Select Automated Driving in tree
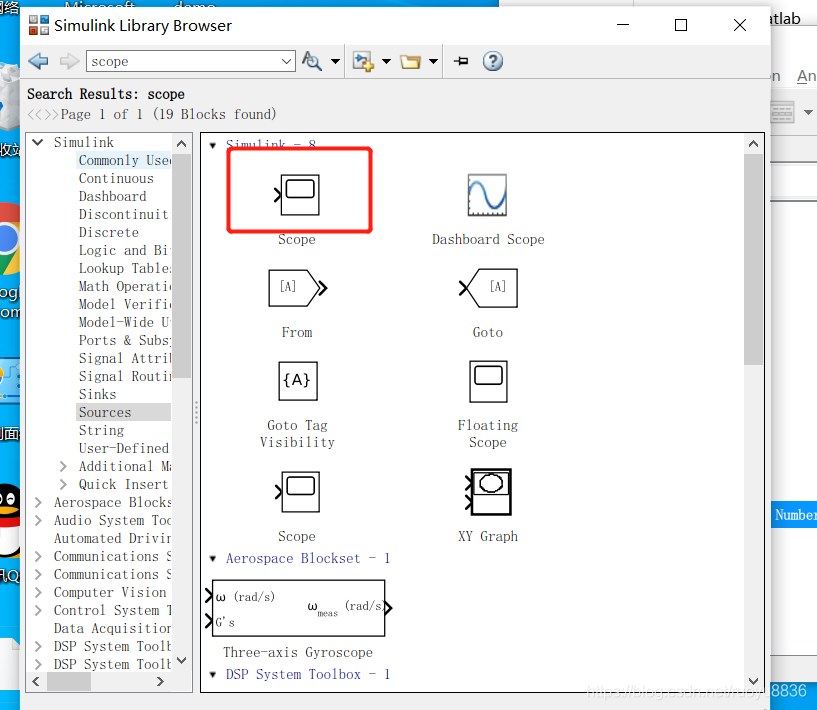 [x=113, y=539]
